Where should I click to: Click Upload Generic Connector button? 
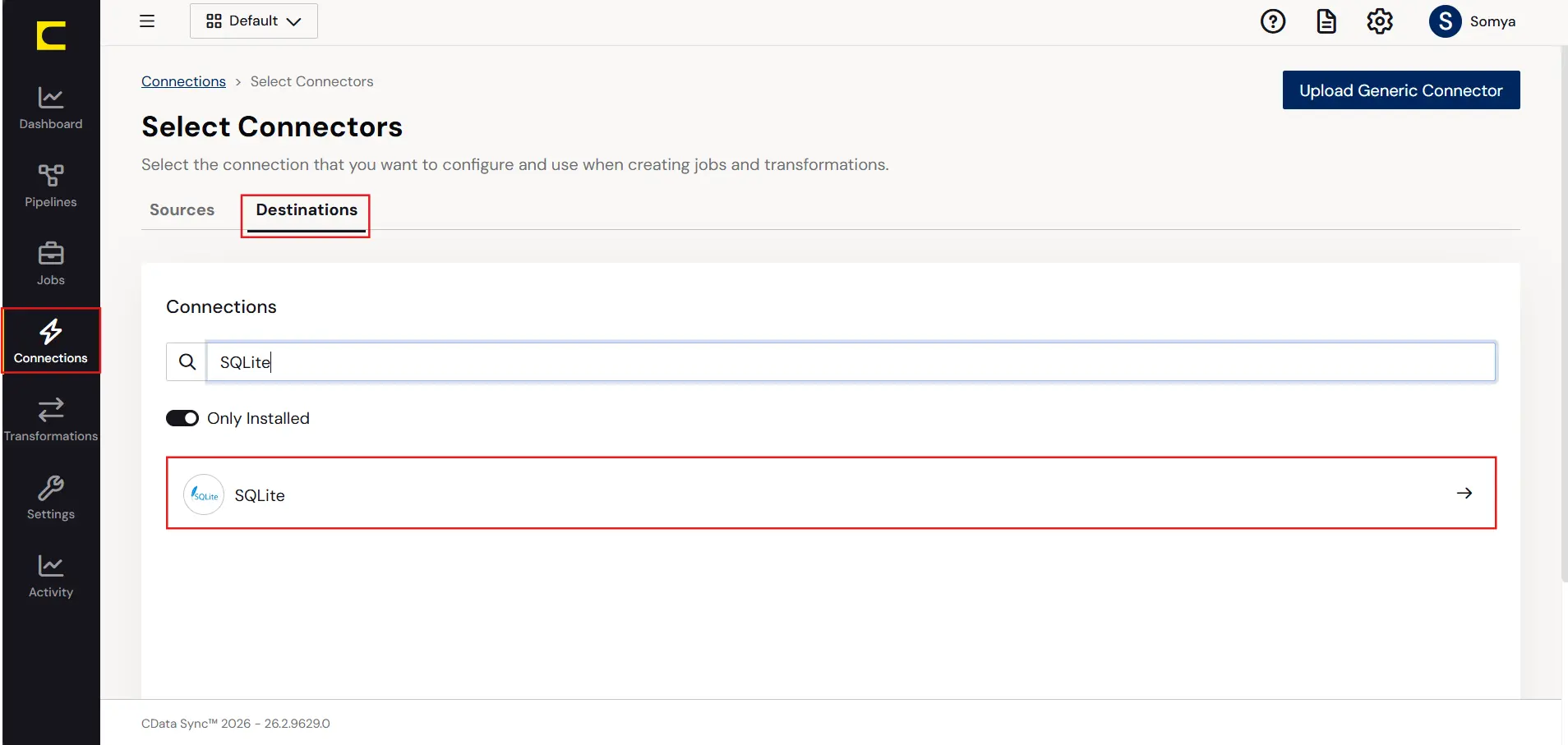click(1401, 90)
